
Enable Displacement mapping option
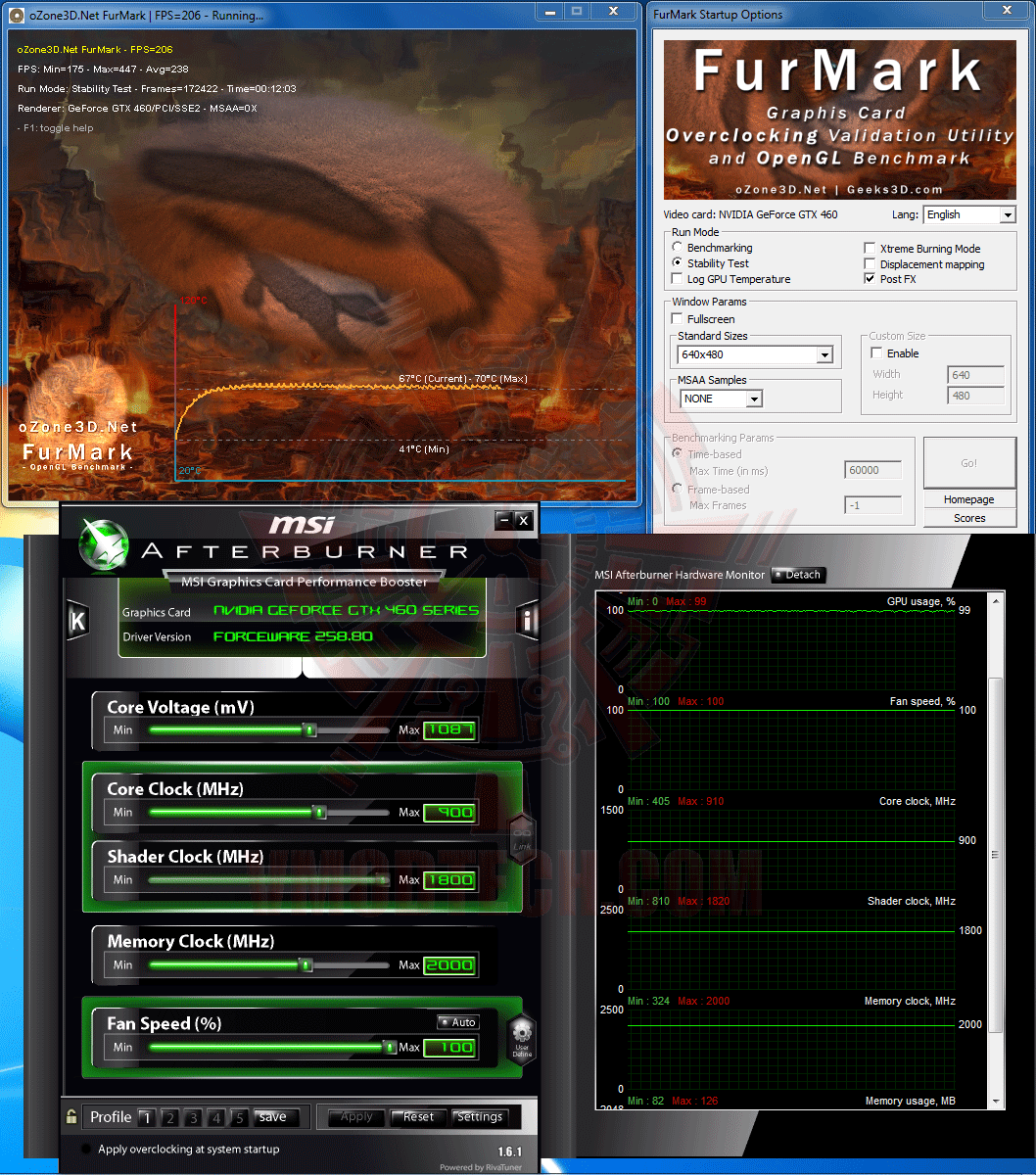(x=870, y=264)
